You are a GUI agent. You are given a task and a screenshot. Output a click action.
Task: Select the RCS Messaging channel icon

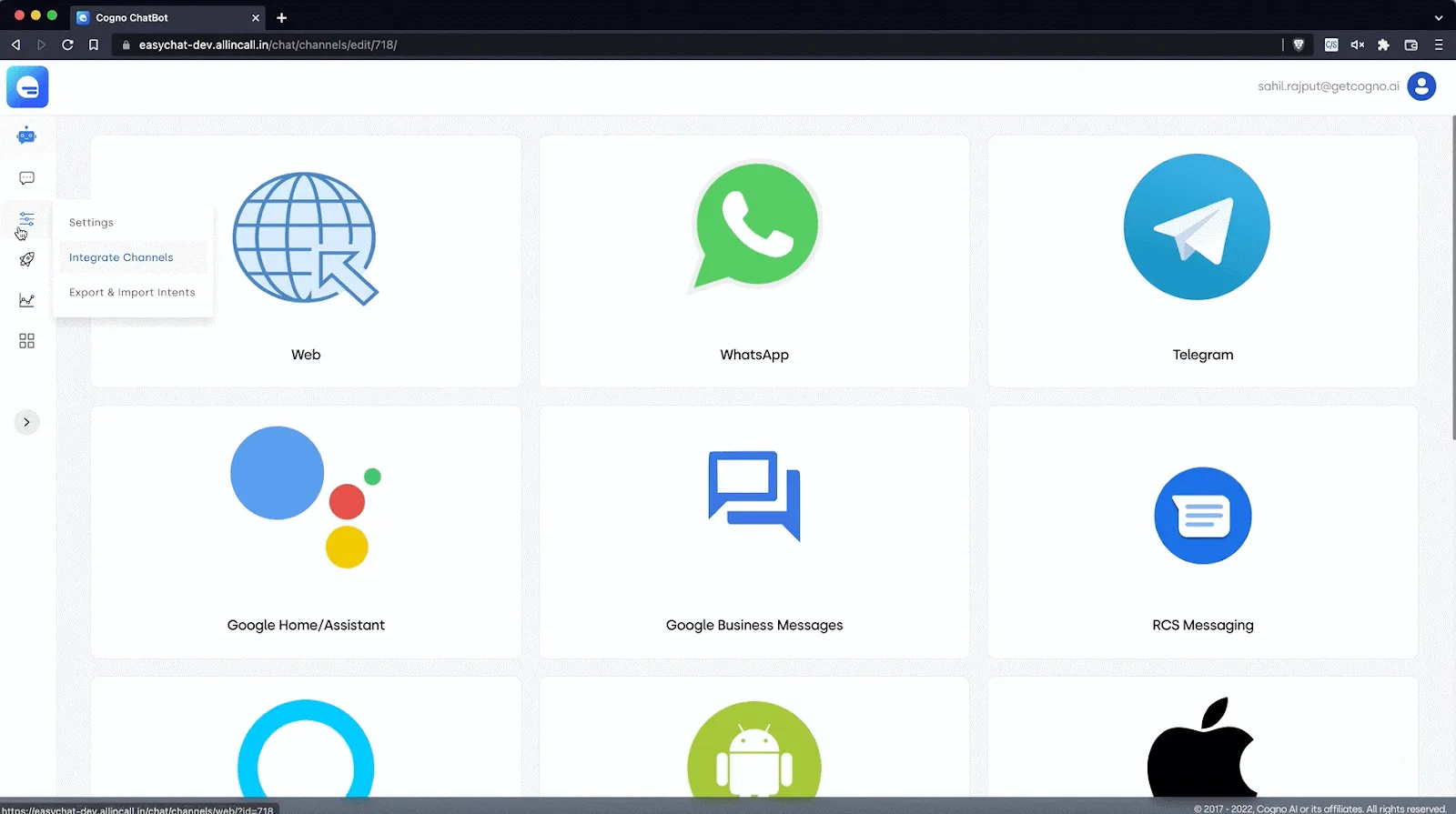[1203, 516]
